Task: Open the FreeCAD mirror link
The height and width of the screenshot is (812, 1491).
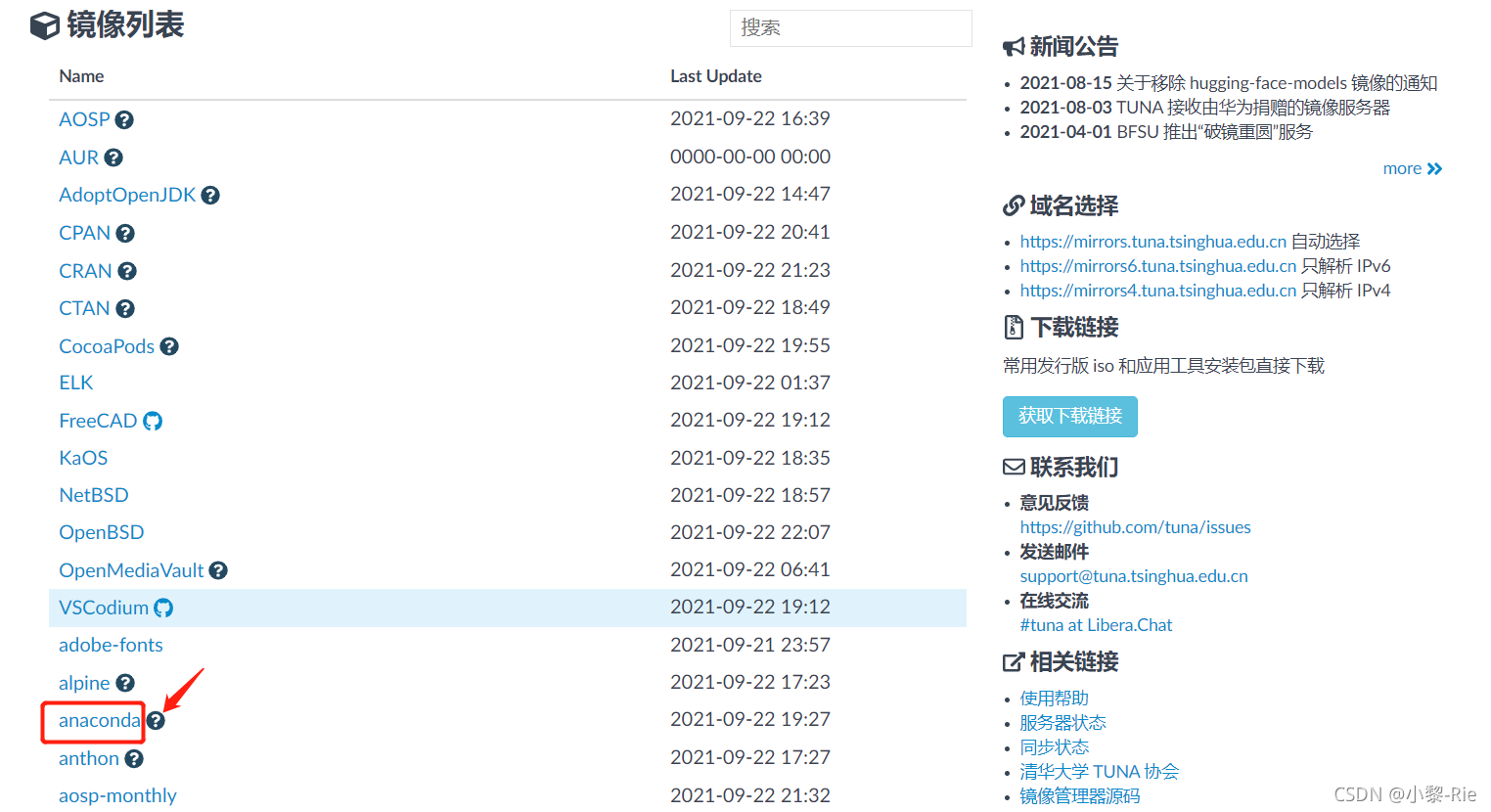Action: click(98, 421)
